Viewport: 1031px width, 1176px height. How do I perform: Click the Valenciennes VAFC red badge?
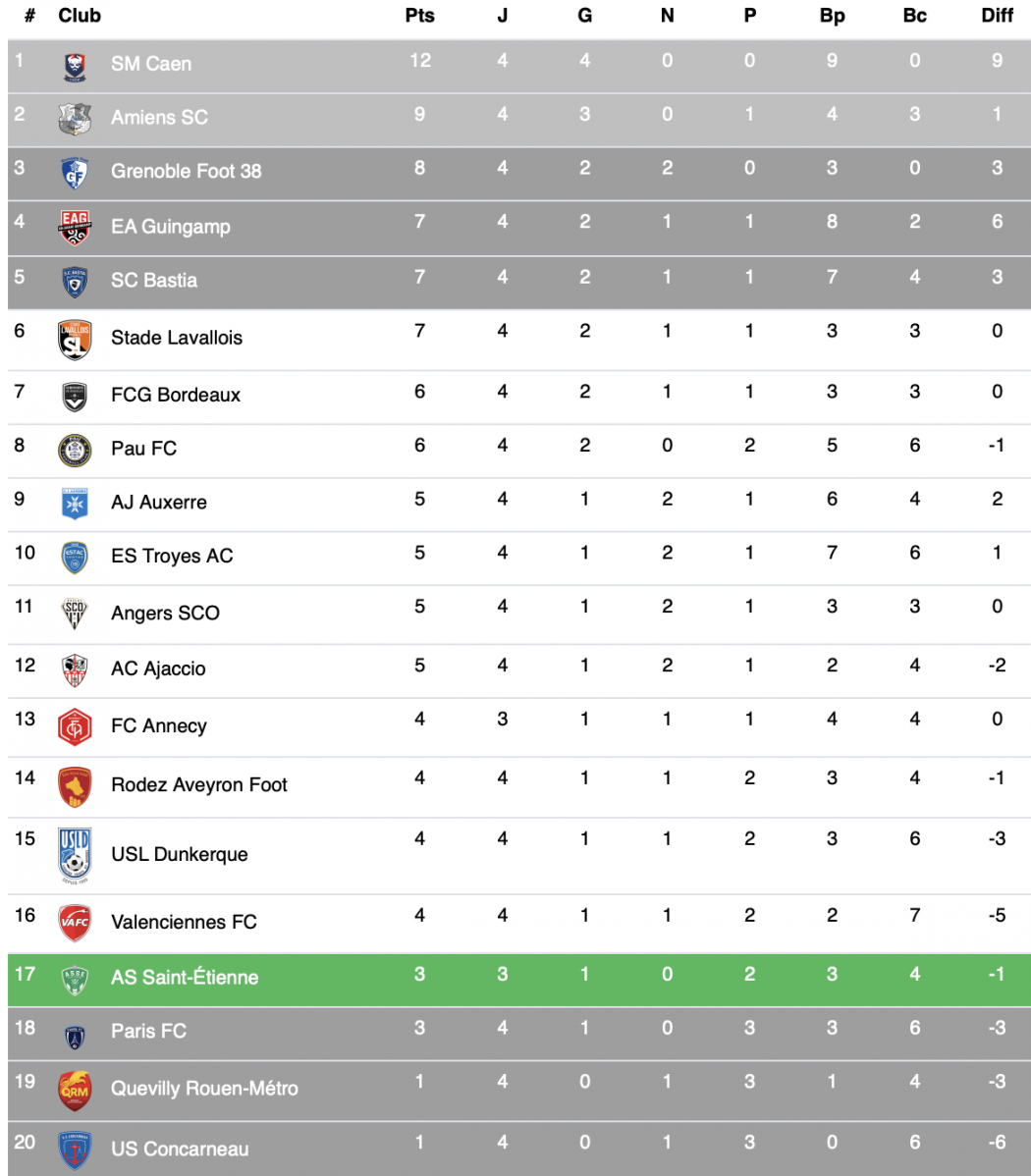coord(75,923)
